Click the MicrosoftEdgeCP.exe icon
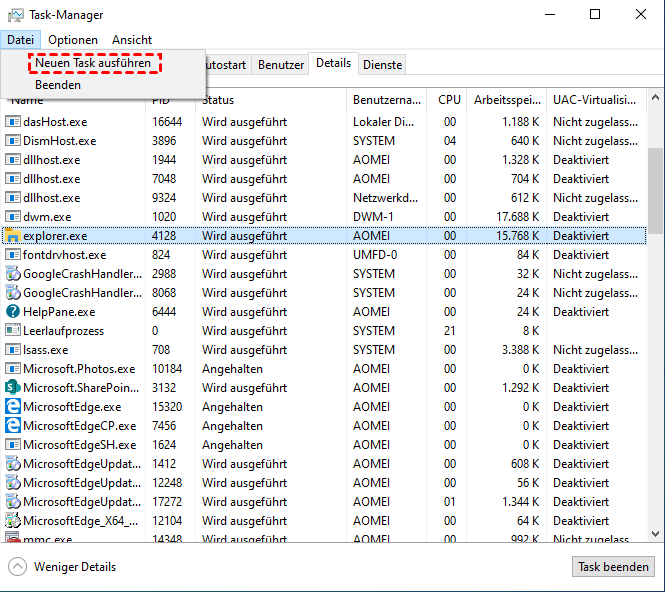 point(13,426)
